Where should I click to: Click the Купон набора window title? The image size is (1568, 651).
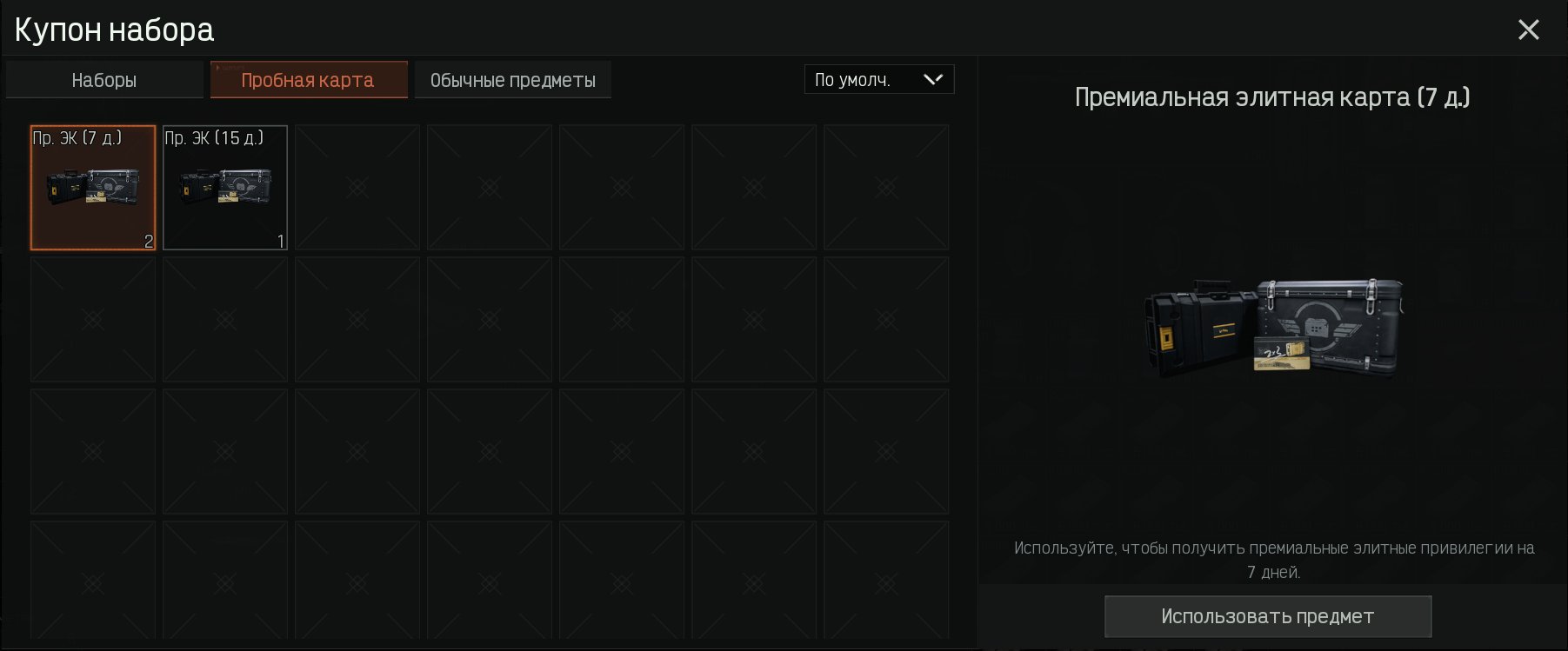114,30
